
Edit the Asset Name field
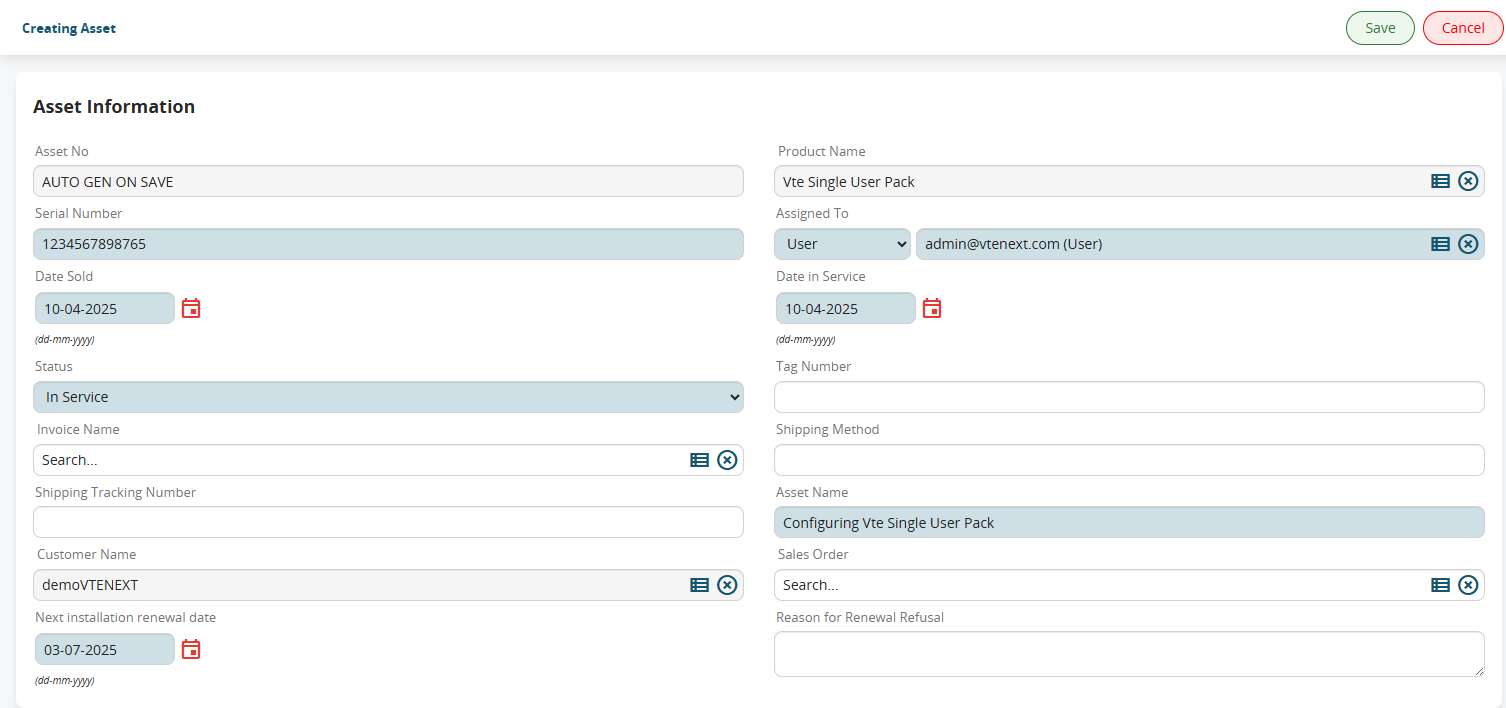click(1129, 522)
